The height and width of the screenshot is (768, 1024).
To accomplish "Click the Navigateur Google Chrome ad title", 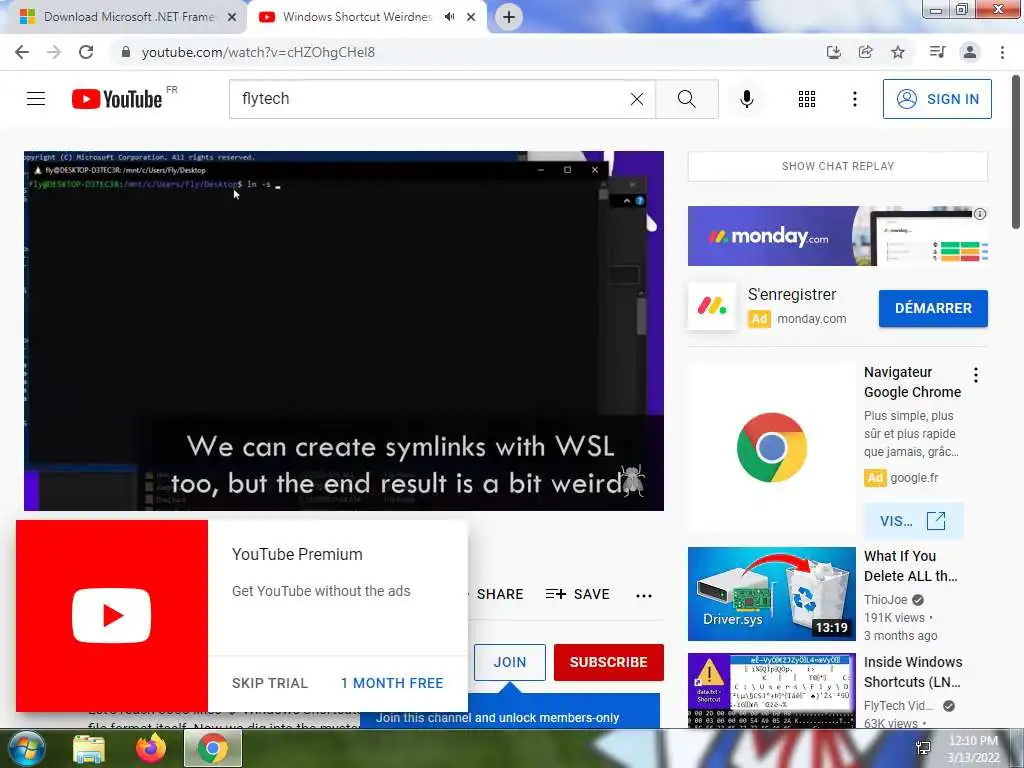I will [x=912, y=382].
